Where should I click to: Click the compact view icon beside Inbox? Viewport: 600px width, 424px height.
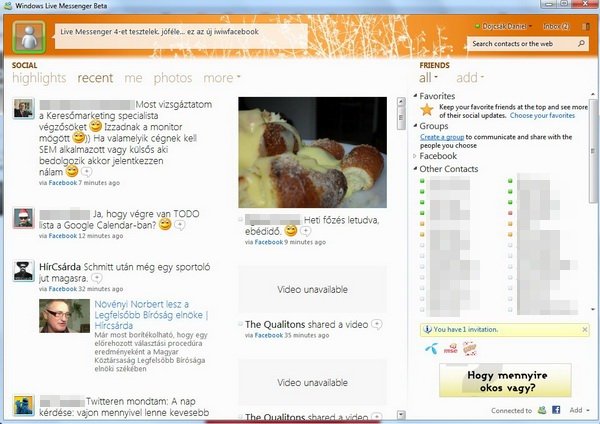tap(585, 26)
